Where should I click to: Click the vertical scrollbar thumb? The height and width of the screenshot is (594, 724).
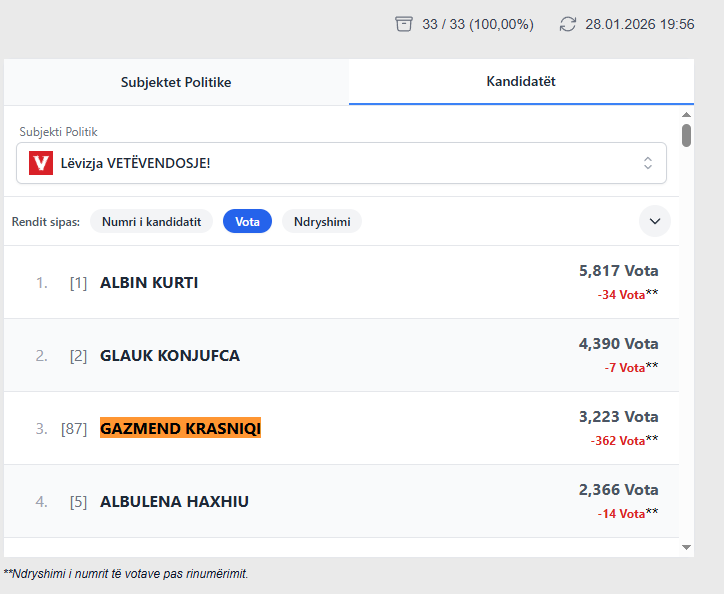[x=686, y=135]
